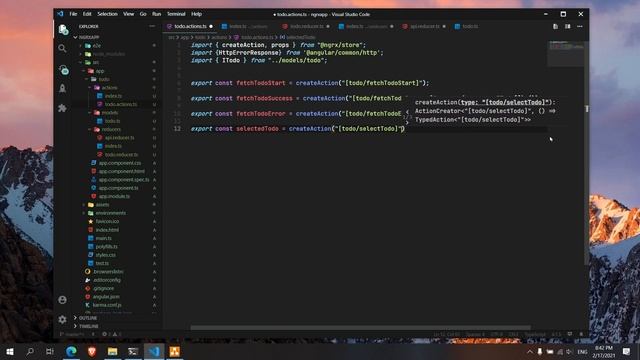Open the Accounts icon in activity bar
This screenshot has height=360, width=640.
[x=62, y=300]
